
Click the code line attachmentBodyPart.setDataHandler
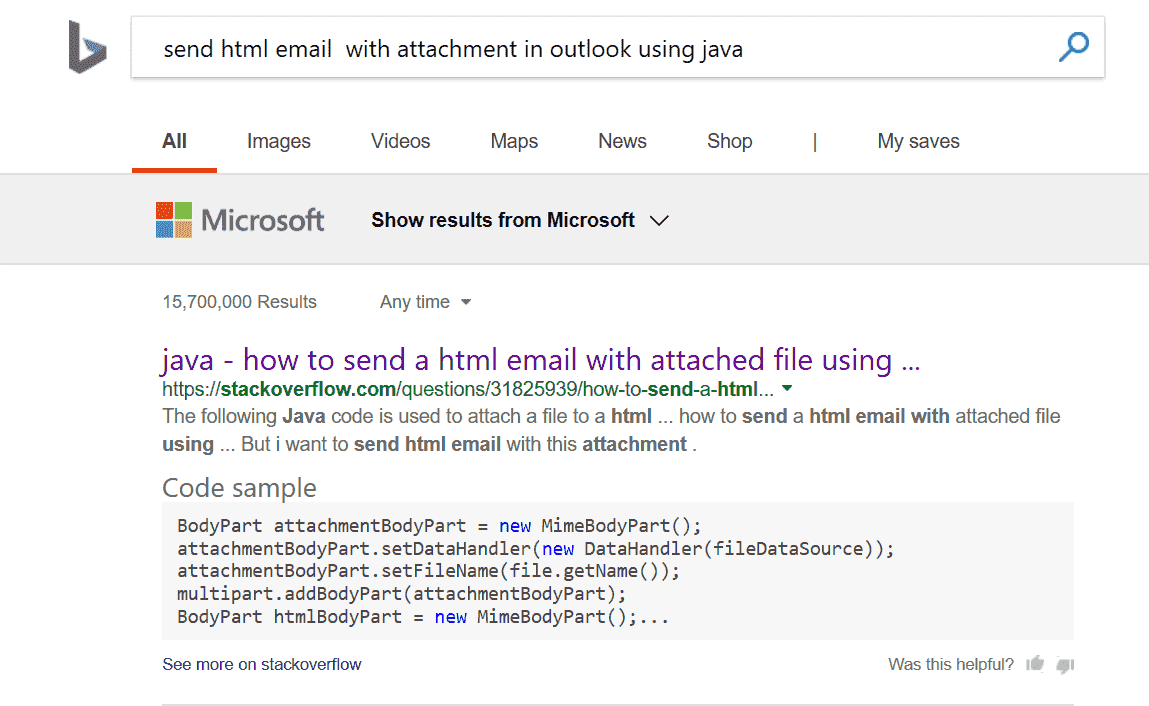pyautogui.click(x=536, y=548)
